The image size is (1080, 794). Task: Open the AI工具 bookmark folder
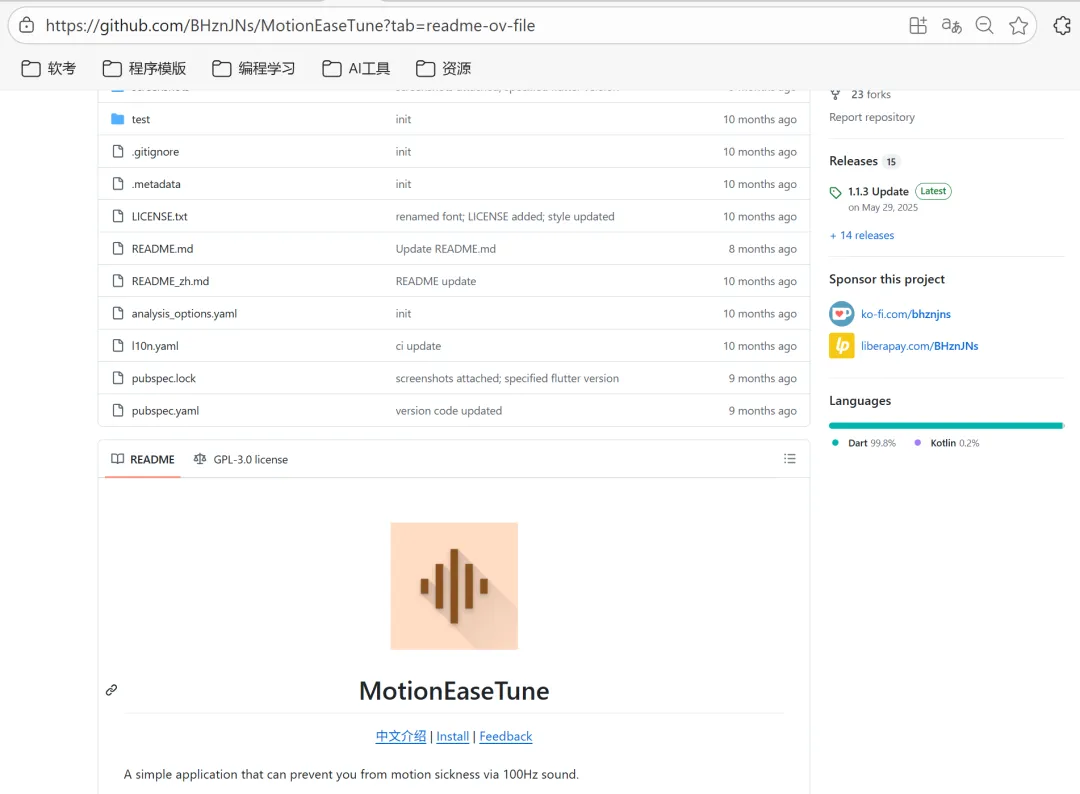point(356,68)
